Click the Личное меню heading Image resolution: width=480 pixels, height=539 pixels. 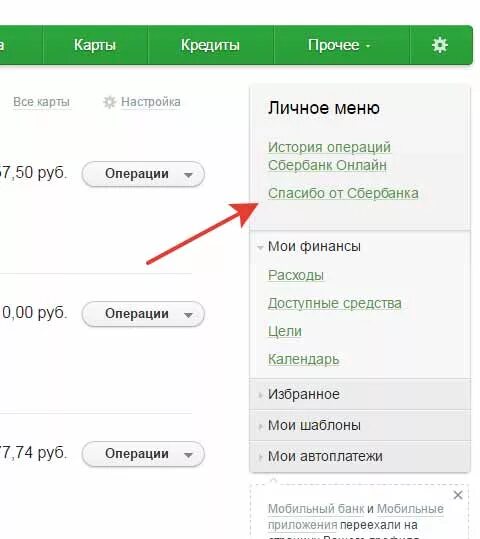pyautogui.click(x=324, y=108)
